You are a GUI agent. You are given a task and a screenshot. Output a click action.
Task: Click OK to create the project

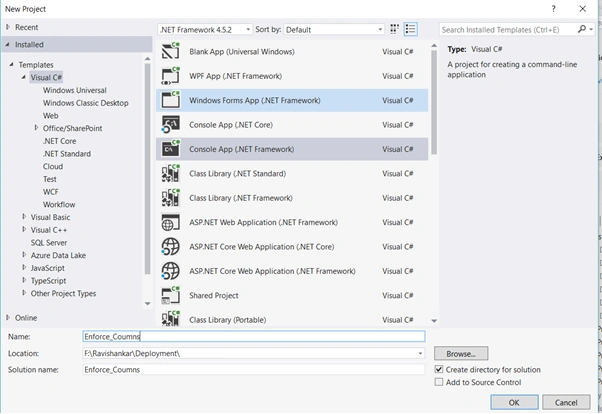[514, 402]
